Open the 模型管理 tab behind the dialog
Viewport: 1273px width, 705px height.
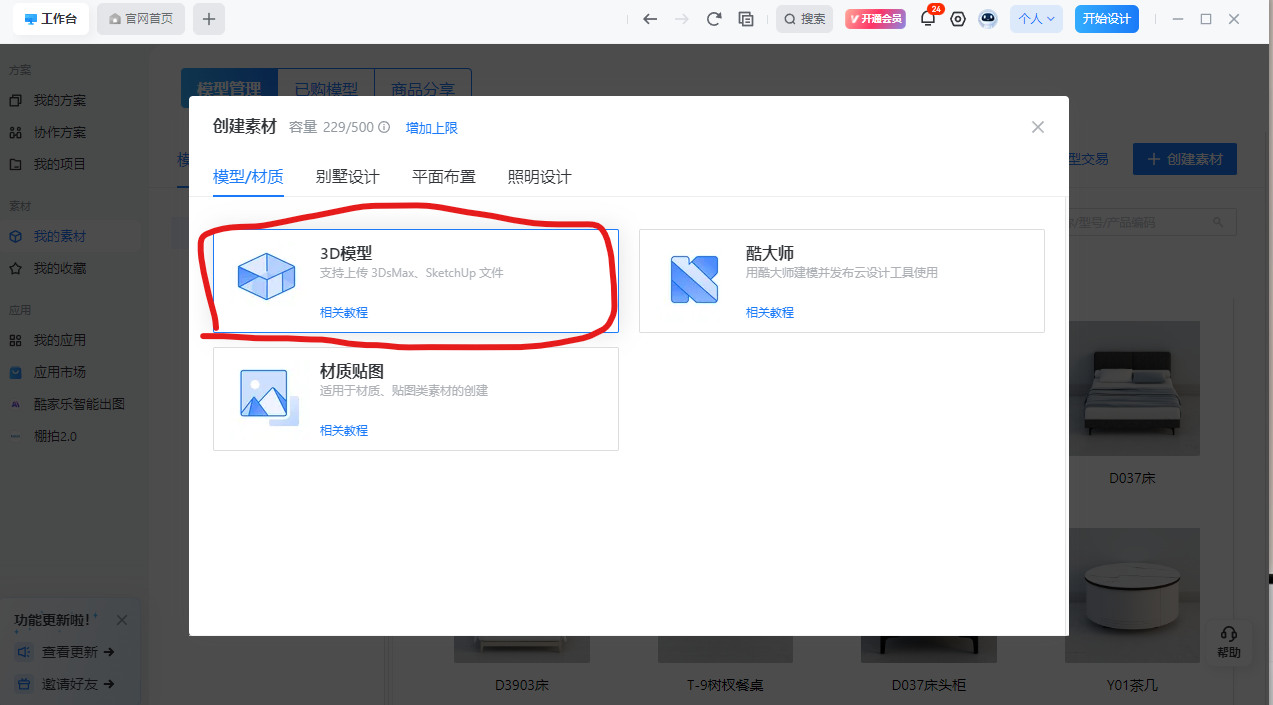(x=229, y=89)
